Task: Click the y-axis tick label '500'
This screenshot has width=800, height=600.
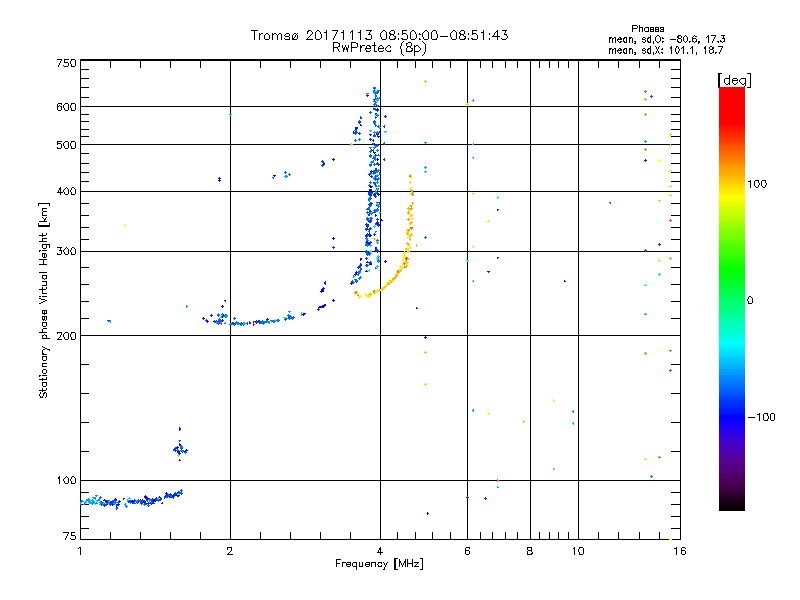Action: [x=66, y=145]
